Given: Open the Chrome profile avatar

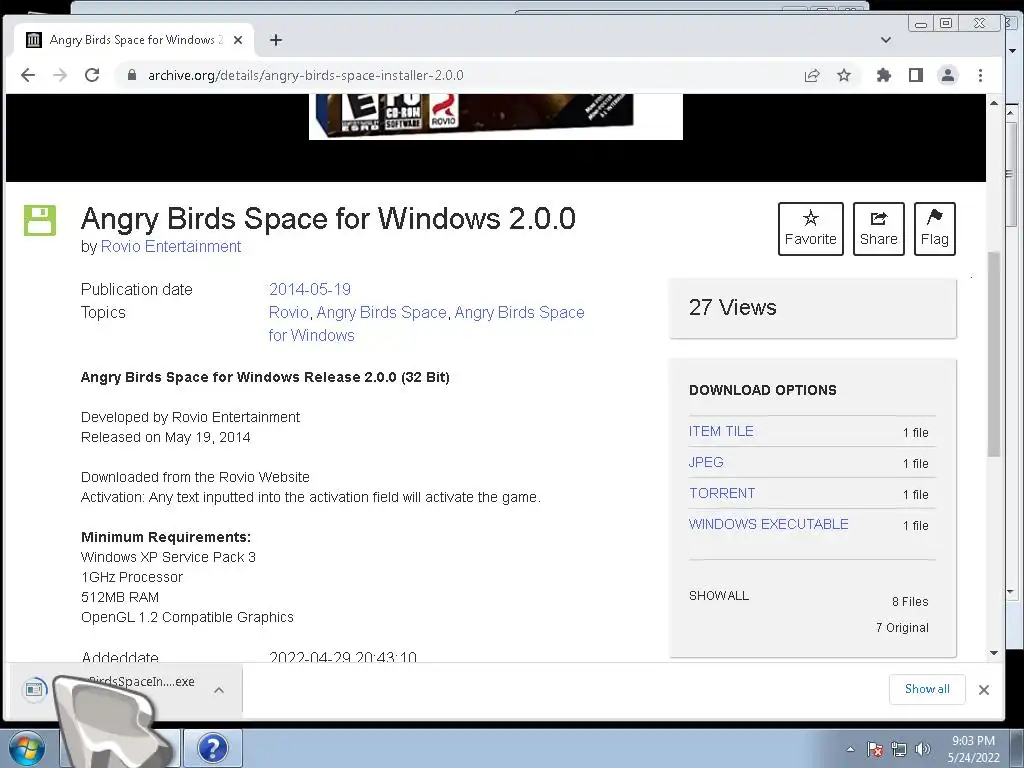Looking at the screenshot, I should click(948, 75).
